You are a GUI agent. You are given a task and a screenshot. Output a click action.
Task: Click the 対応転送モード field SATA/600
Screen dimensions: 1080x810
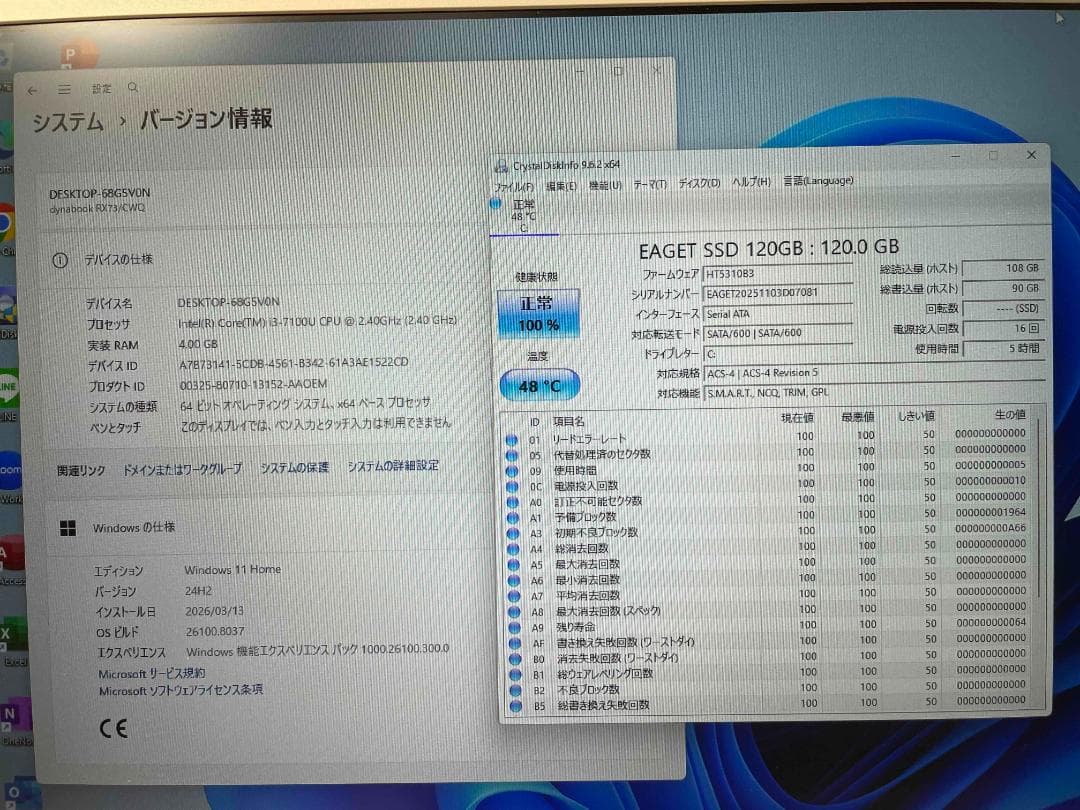point(778,333)
